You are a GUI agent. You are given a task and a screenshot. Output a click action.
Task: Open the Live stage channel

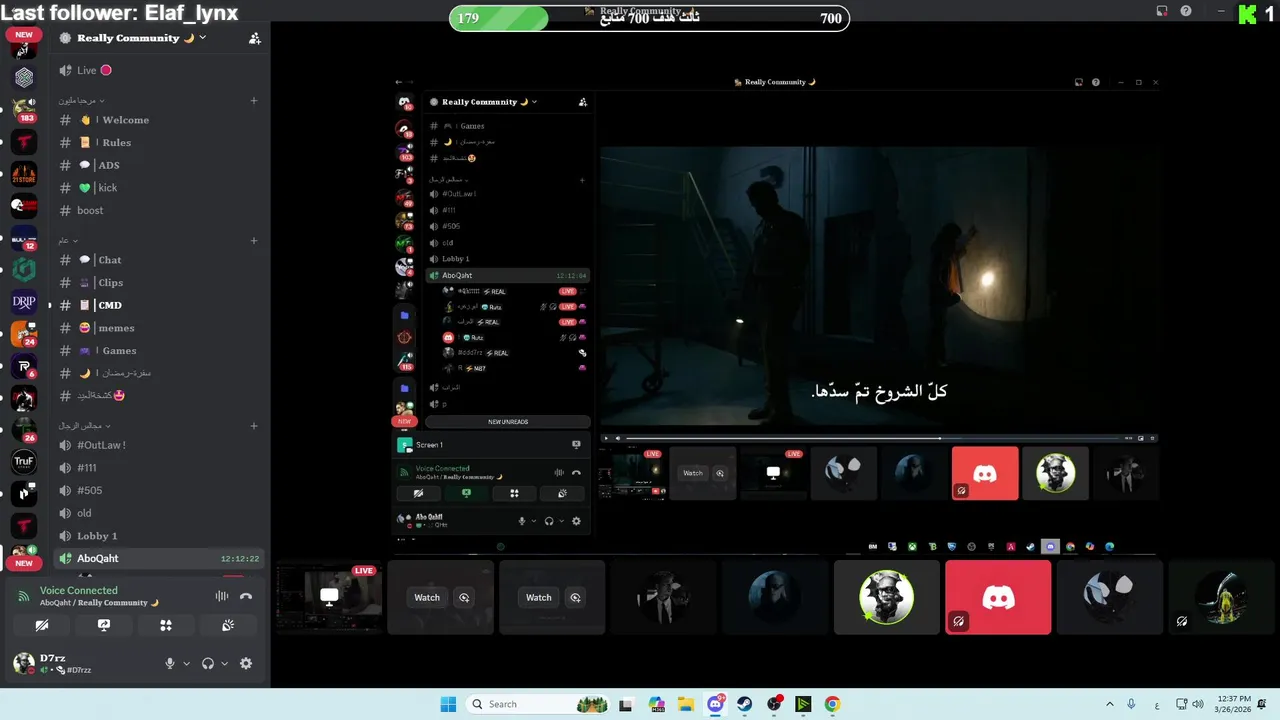[x=159, y=70]
